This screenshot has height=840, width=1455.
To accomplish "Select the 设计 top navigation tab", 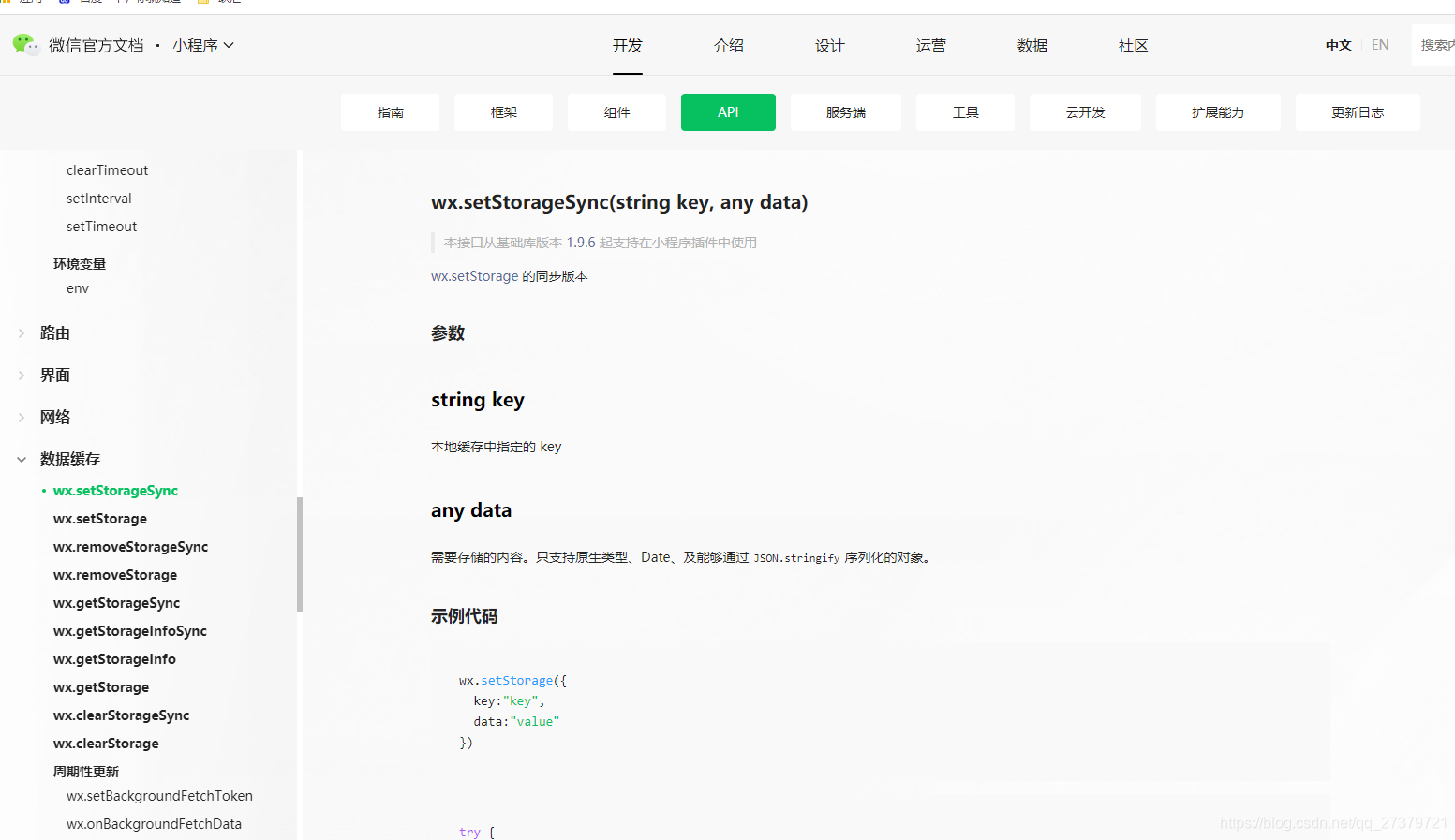I will [830, 45].
